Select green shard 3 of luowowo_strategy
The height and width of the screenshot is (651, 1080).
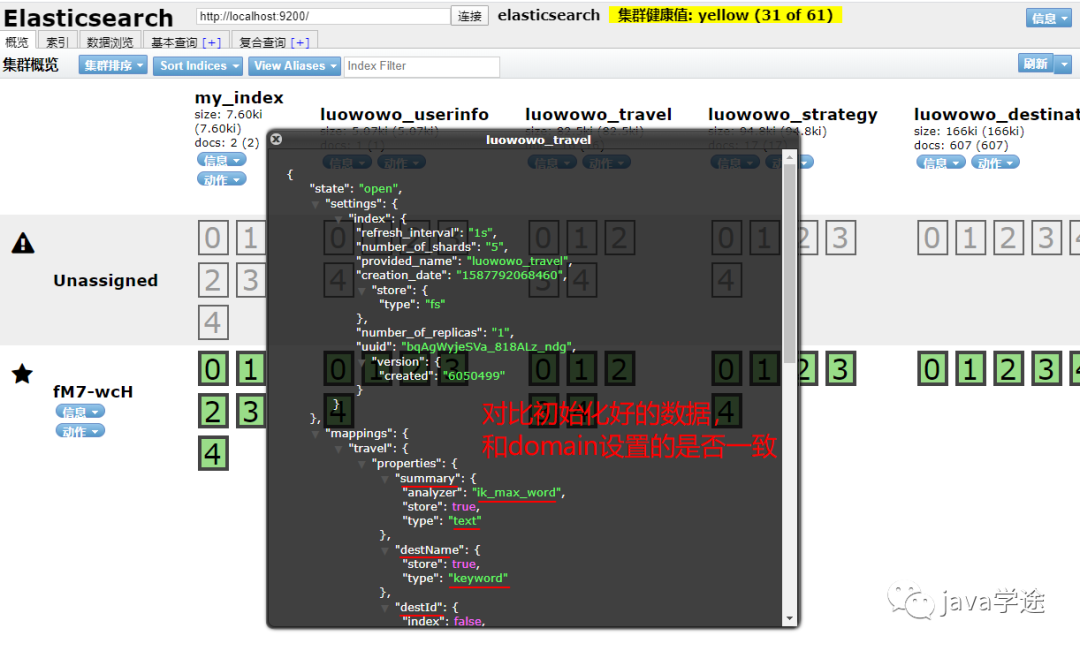coord(840,369)
